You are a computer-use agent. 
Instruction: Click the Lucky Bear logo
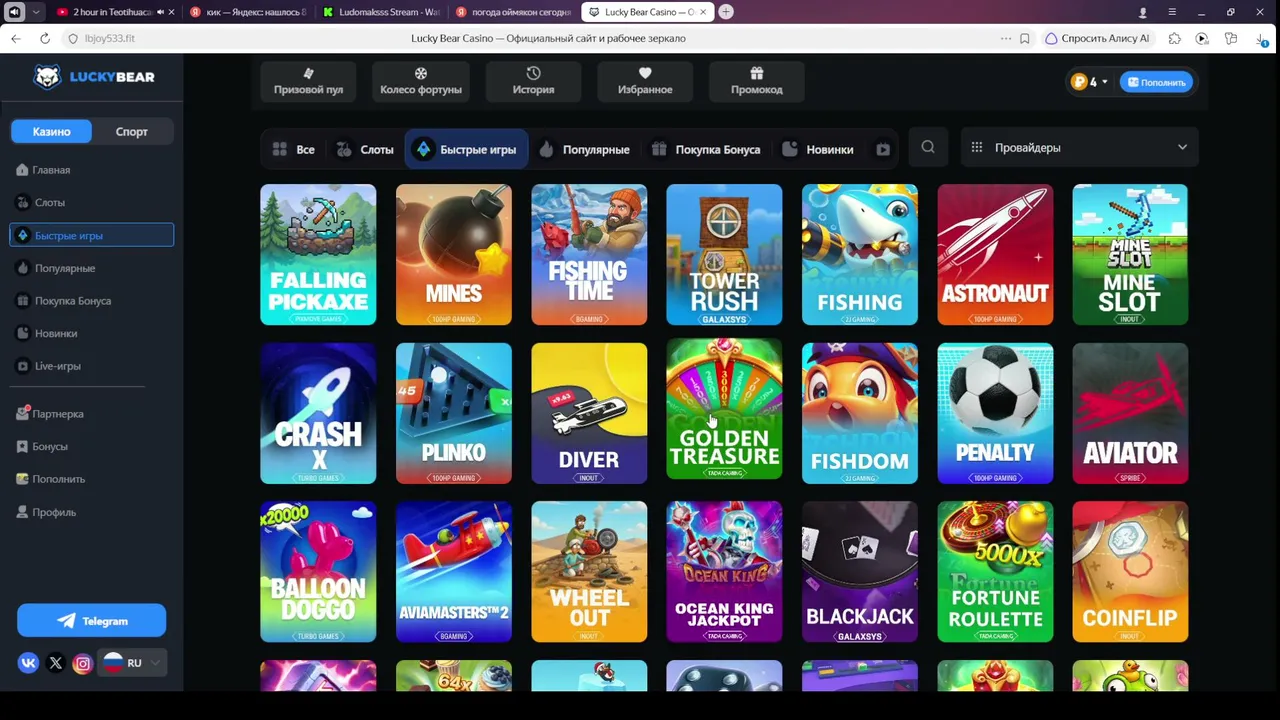tap(93, 77)
